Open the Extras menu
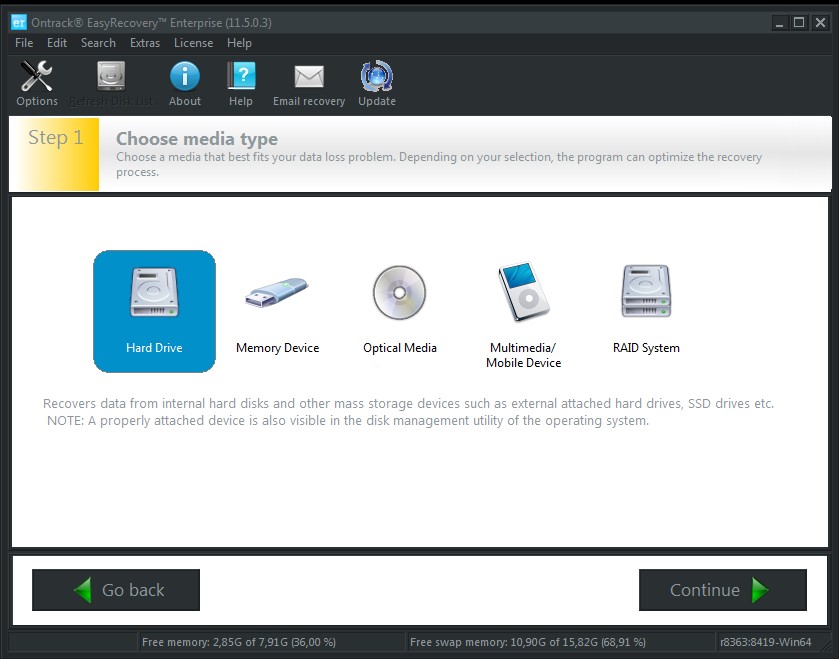The height and width of the screenshot is (659, 839). tap(145, 43)
